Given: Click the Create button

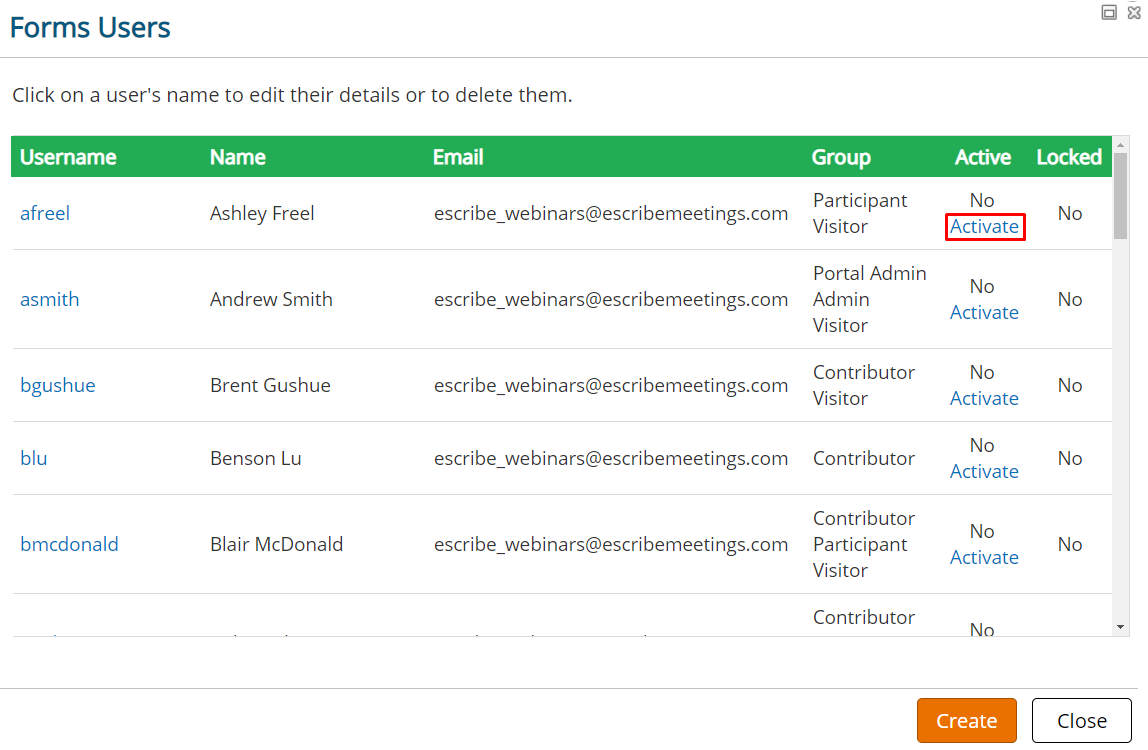Looking at the screenshot, I should pos(966,721).
